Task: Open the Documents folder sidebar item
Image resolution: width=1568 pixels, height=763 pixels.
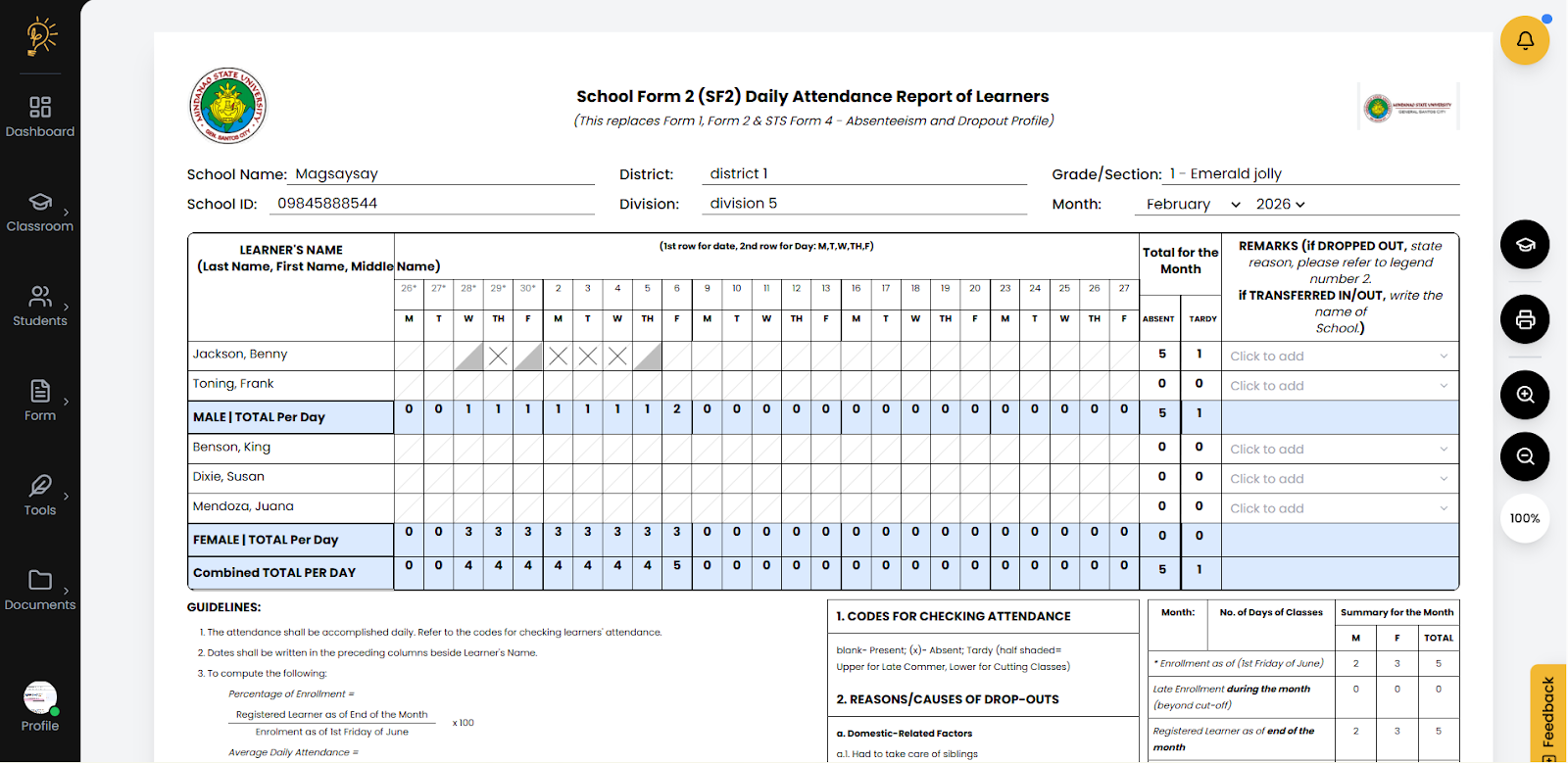Action: [x=40, y=590]
